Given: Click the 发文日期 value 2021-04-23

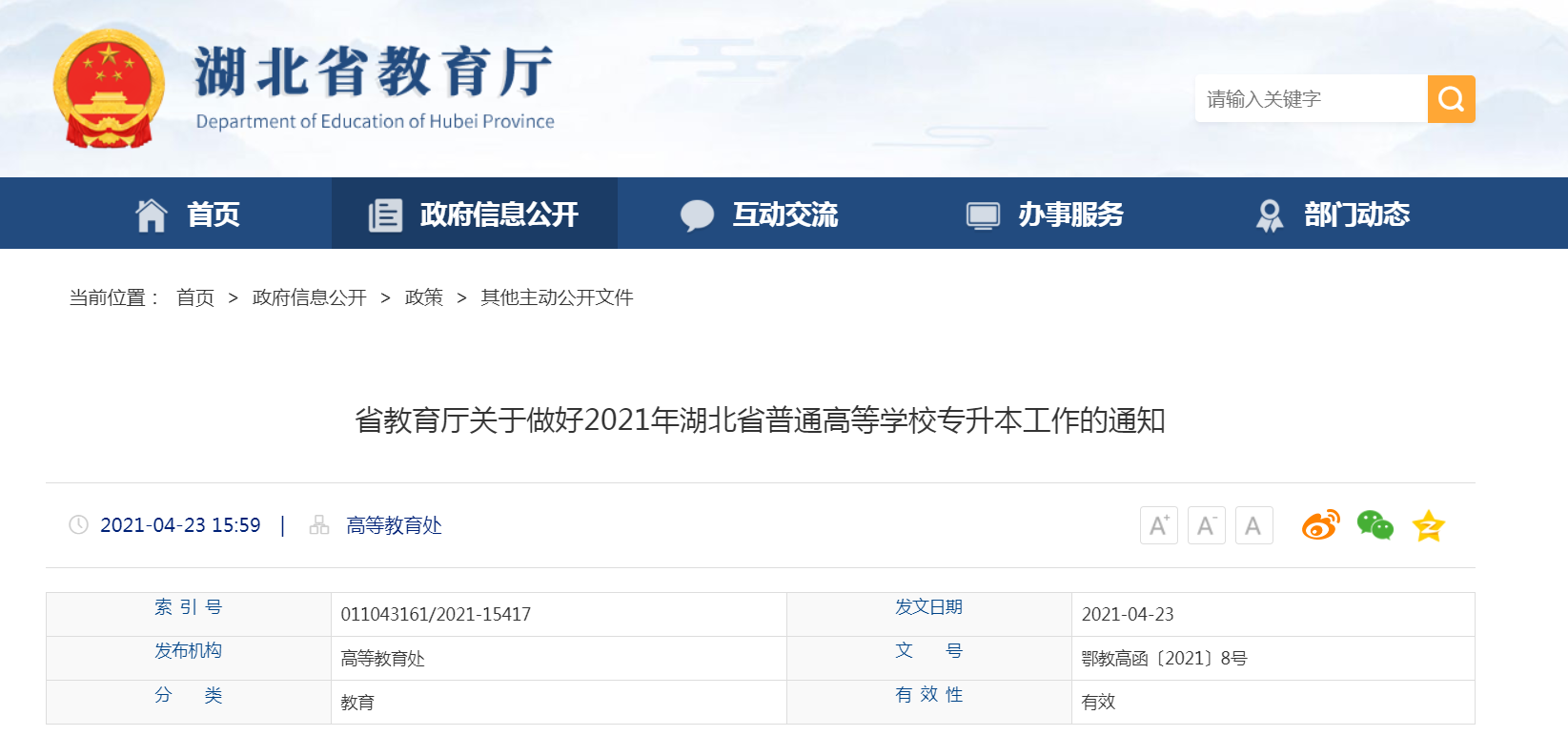Looking at the screenshot, I should click(1128, 615).
